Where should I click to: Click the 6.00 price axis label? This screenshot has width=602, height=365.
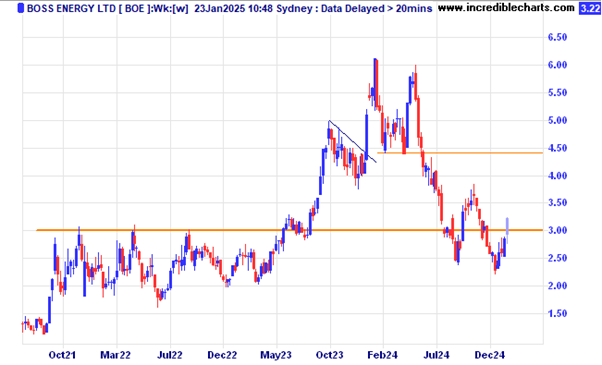pyautogui.click(x=557, y=65)
